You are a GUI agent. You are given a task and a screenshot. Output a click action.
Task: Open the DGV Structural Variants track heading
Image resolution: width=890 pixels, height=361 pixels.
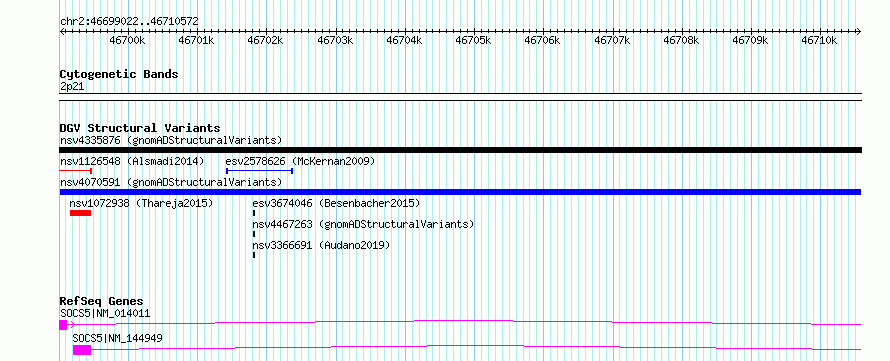140,128
